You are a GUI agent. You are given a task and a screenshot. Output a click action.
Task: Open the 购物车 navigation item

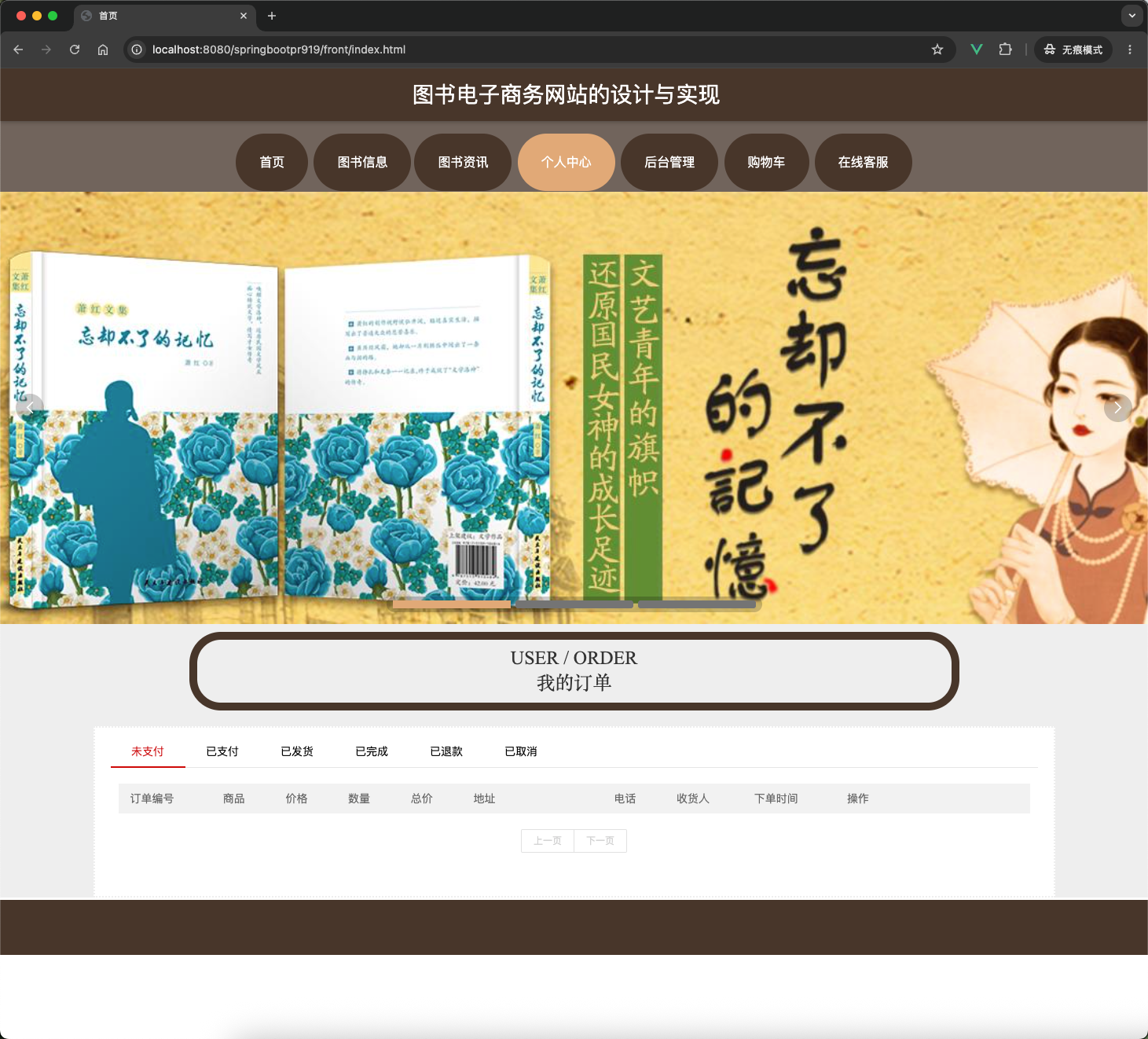click(x=766, y=162)
